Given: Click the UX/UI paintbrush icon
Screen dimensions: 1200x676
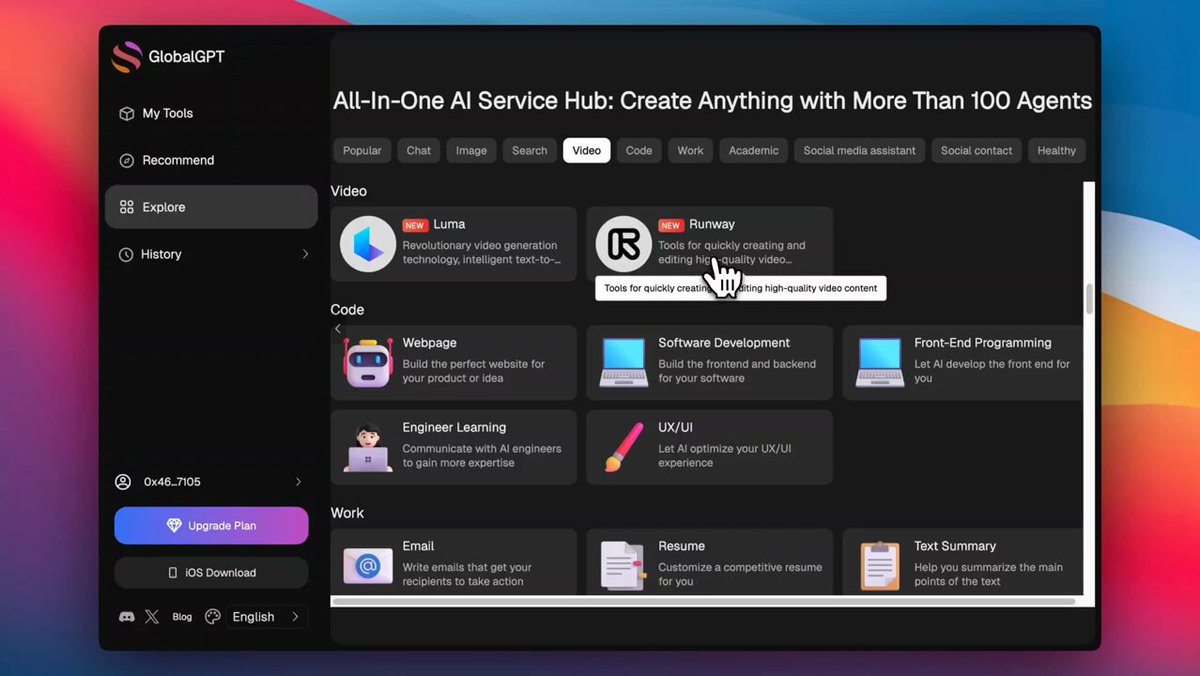Looking at the screenshot, I should [624, 447].
